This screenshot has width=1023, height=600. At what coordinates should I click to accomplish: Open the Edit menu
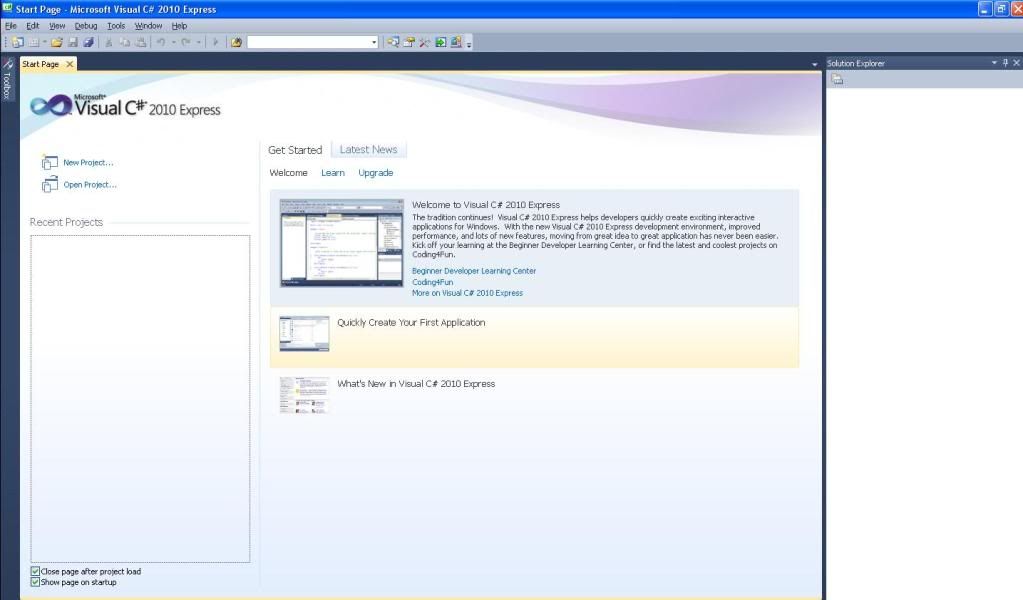click(33, 26)
